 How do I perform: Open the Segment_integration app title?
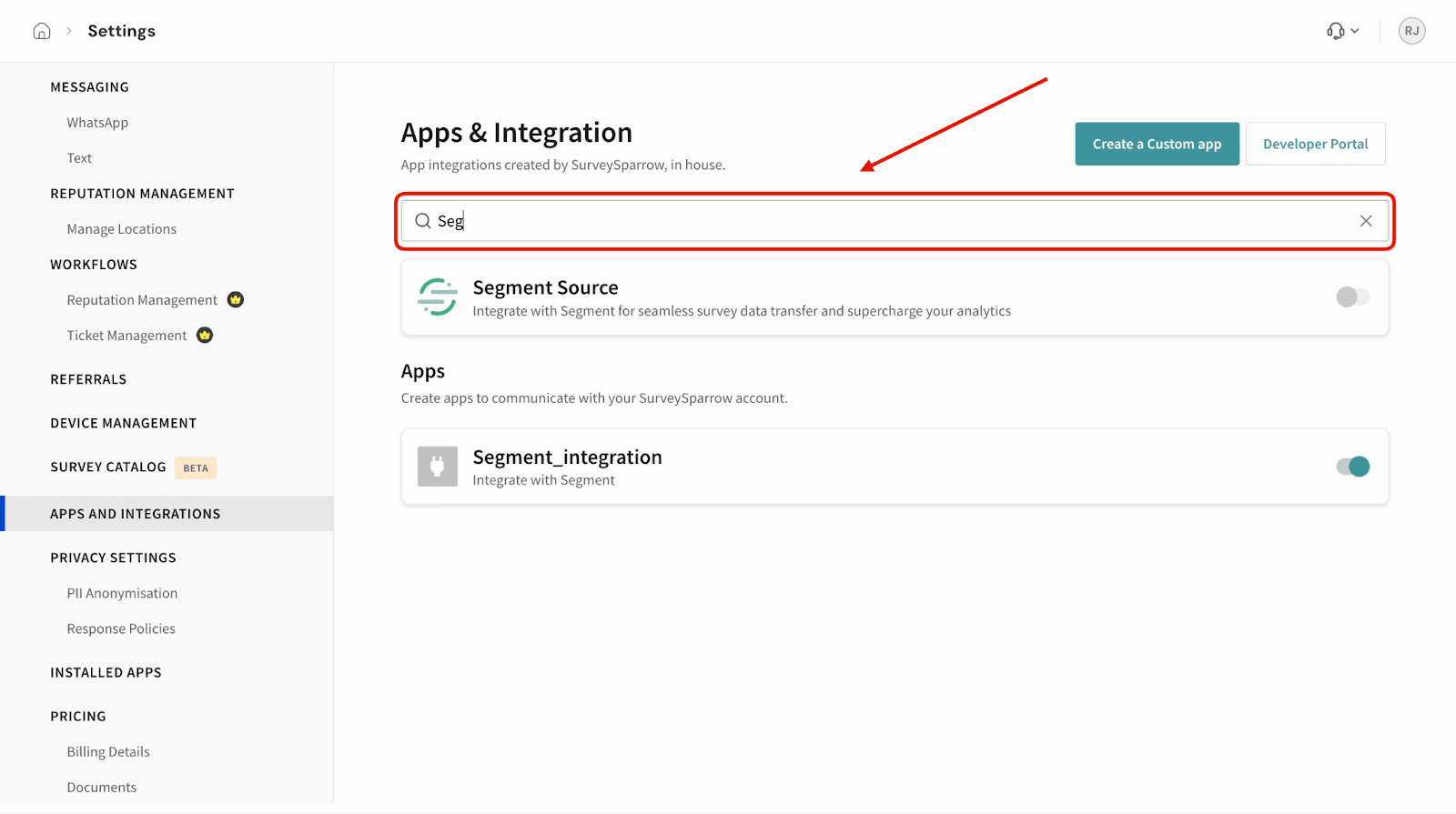point(567,457)
